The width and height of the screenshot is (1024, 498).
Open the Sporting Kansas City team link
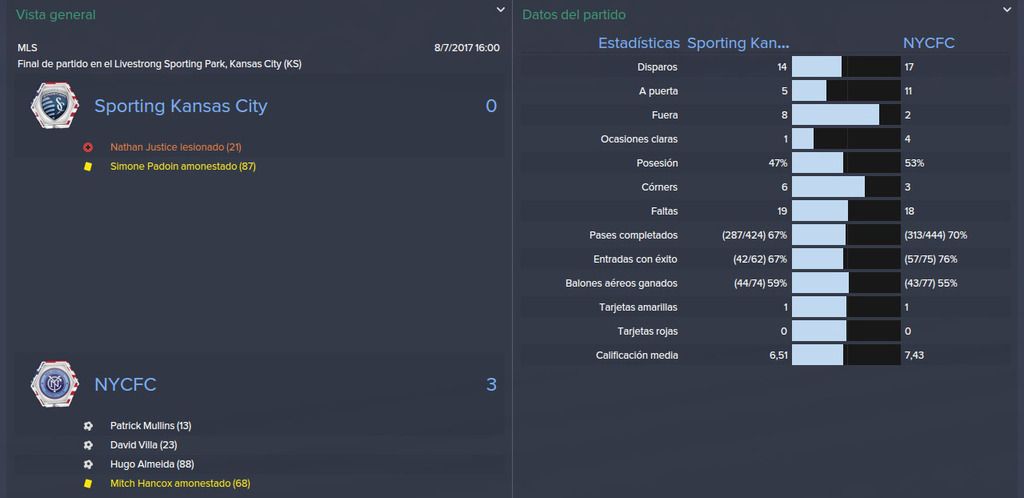tap(181, 106)
